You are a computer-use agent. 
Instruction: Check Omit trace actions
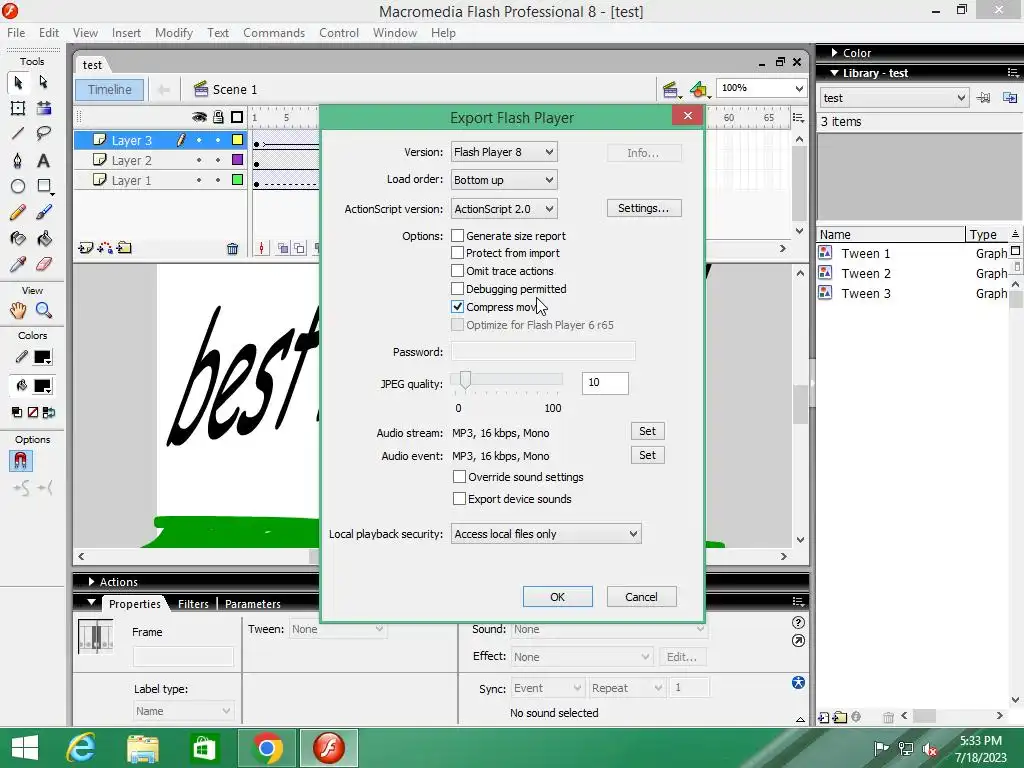coord(458,271)
